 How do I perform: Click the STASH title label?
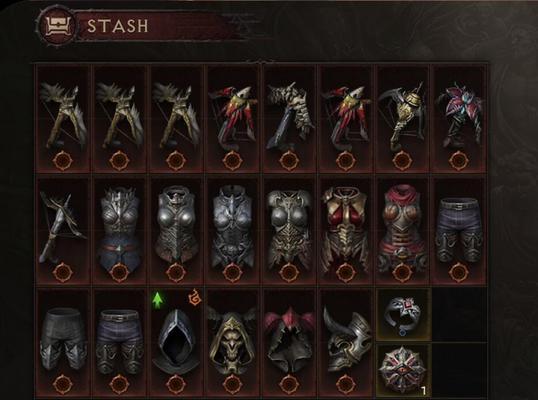118,26
